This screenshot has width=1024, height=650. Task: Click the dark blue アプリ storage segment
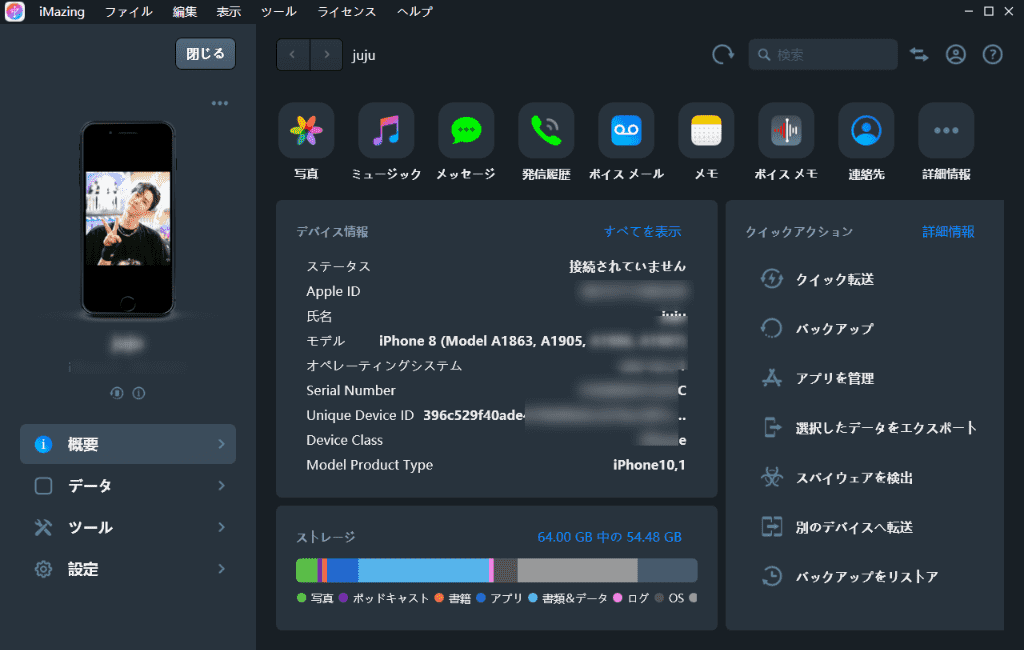pyautogui.click(x=343, y=570)
